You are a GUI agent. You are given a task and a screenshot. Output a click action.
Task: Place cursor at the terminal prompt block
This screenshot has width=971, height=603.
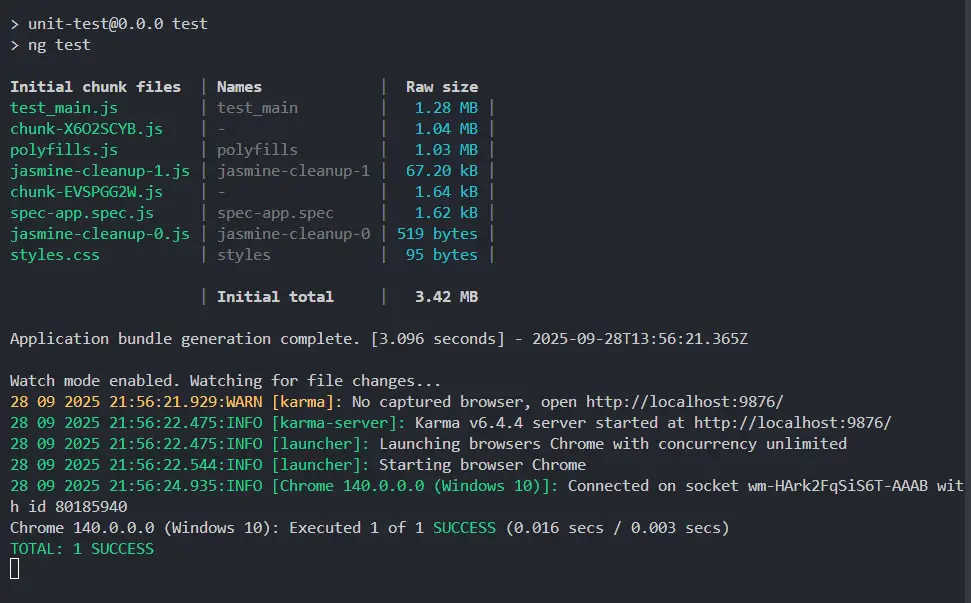pos(14,569)
